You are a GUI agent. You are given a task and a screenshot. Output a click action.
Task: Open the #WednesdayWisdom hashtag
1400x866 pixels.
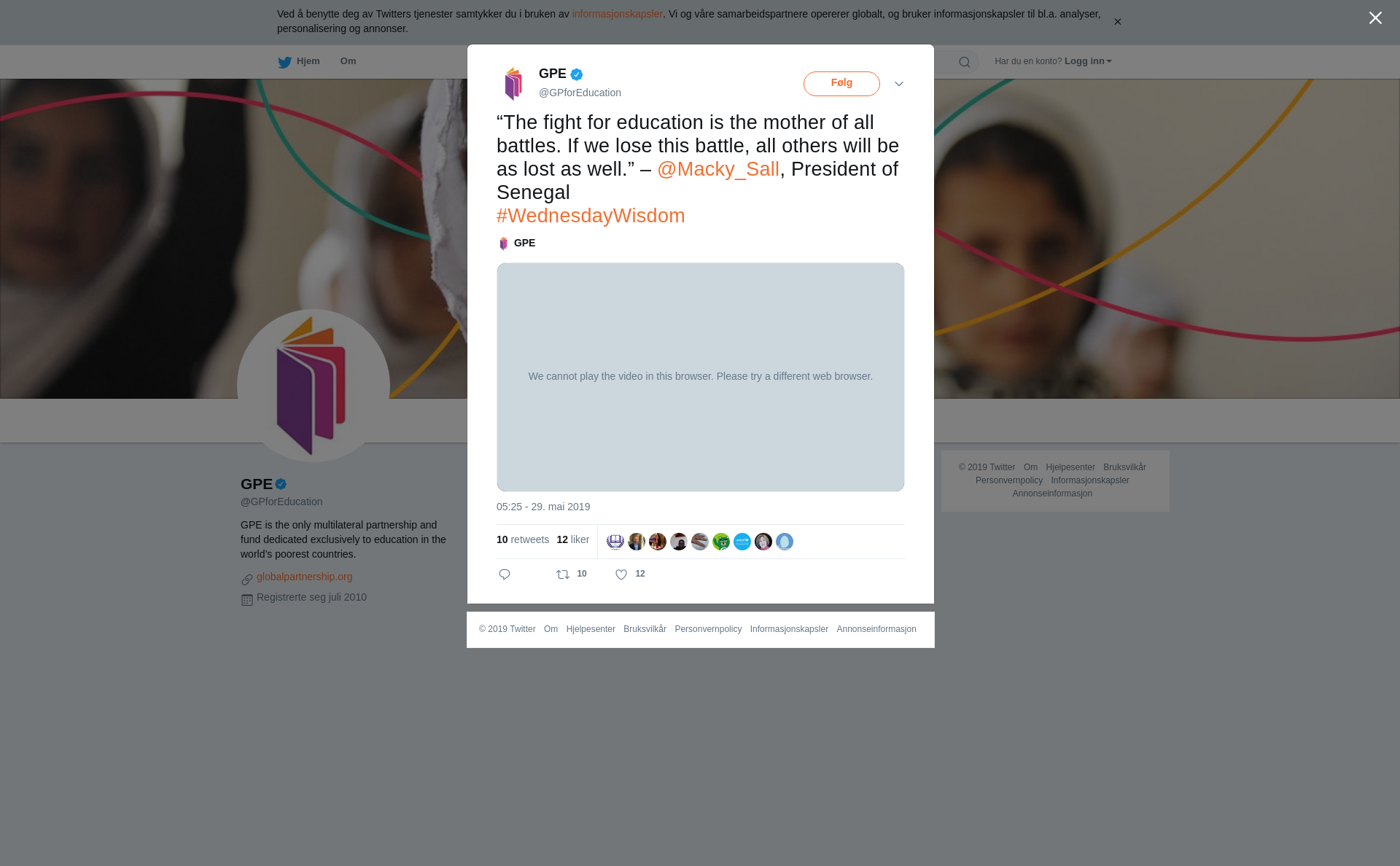tap(591, 216)
